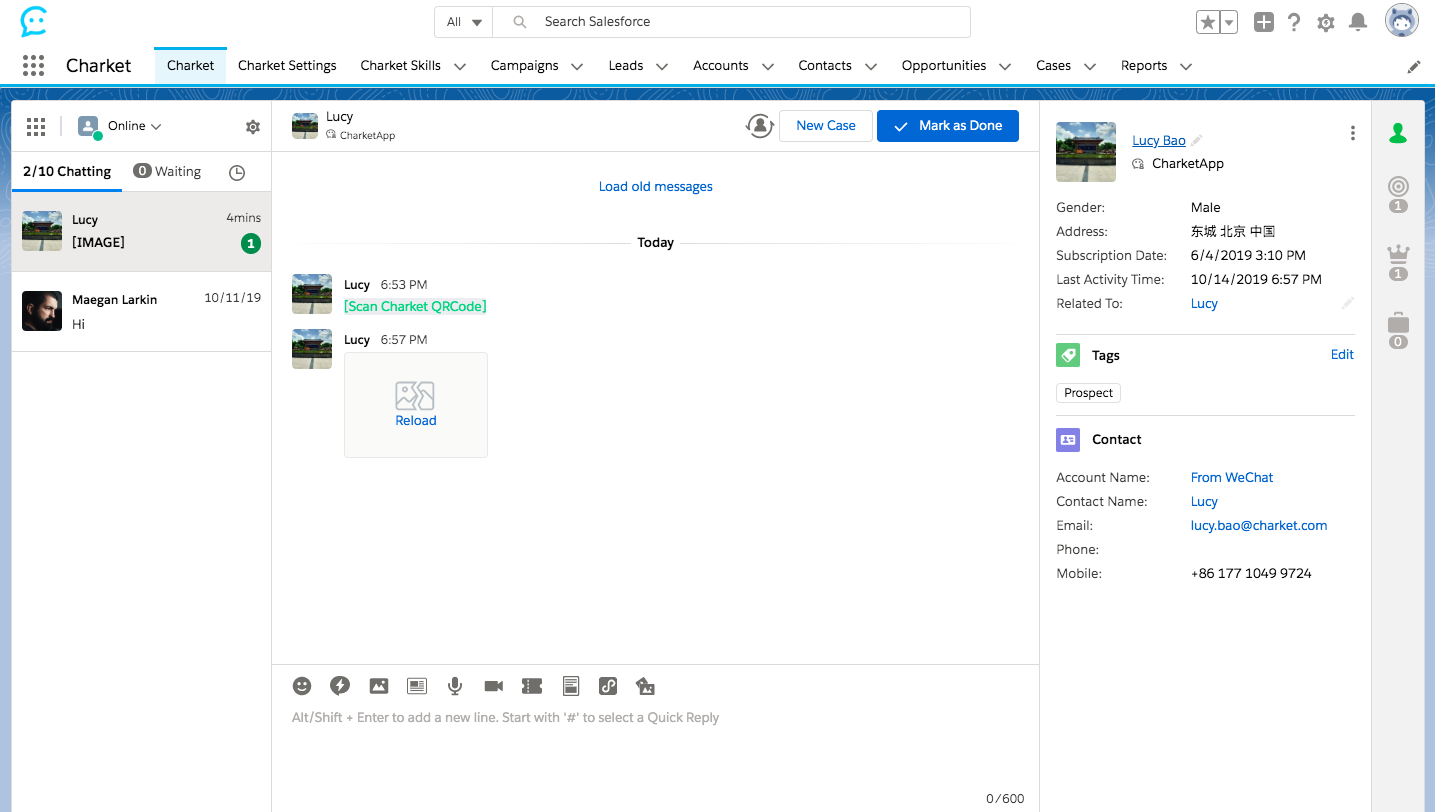Click the video camera icon in composer

coord(493,686)
